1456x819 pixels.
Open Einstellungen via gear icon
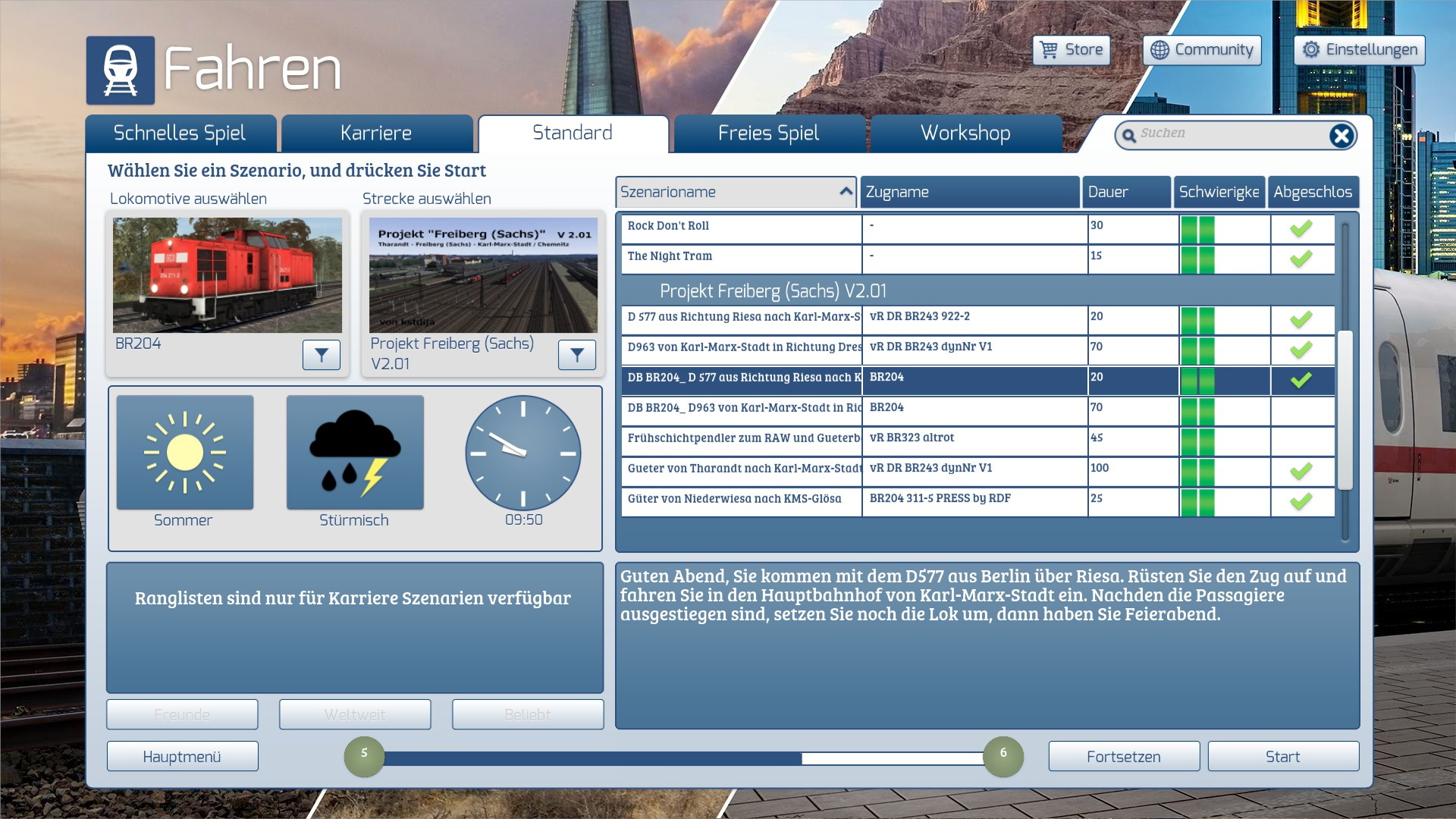pyautogui.click(x=1310, y=50)
